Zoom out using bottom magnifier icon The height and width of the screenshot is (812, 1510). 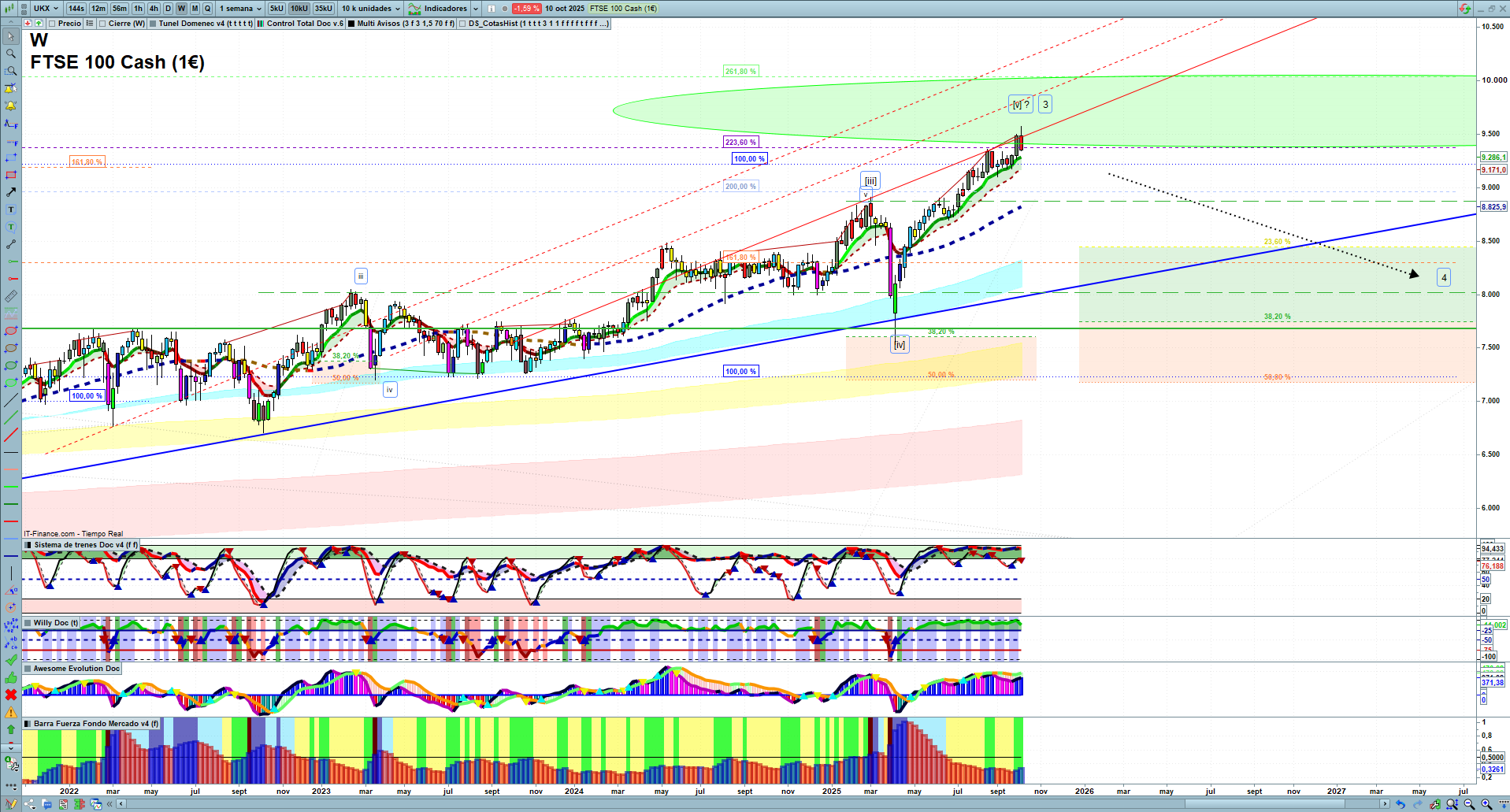pos(1469,804)
